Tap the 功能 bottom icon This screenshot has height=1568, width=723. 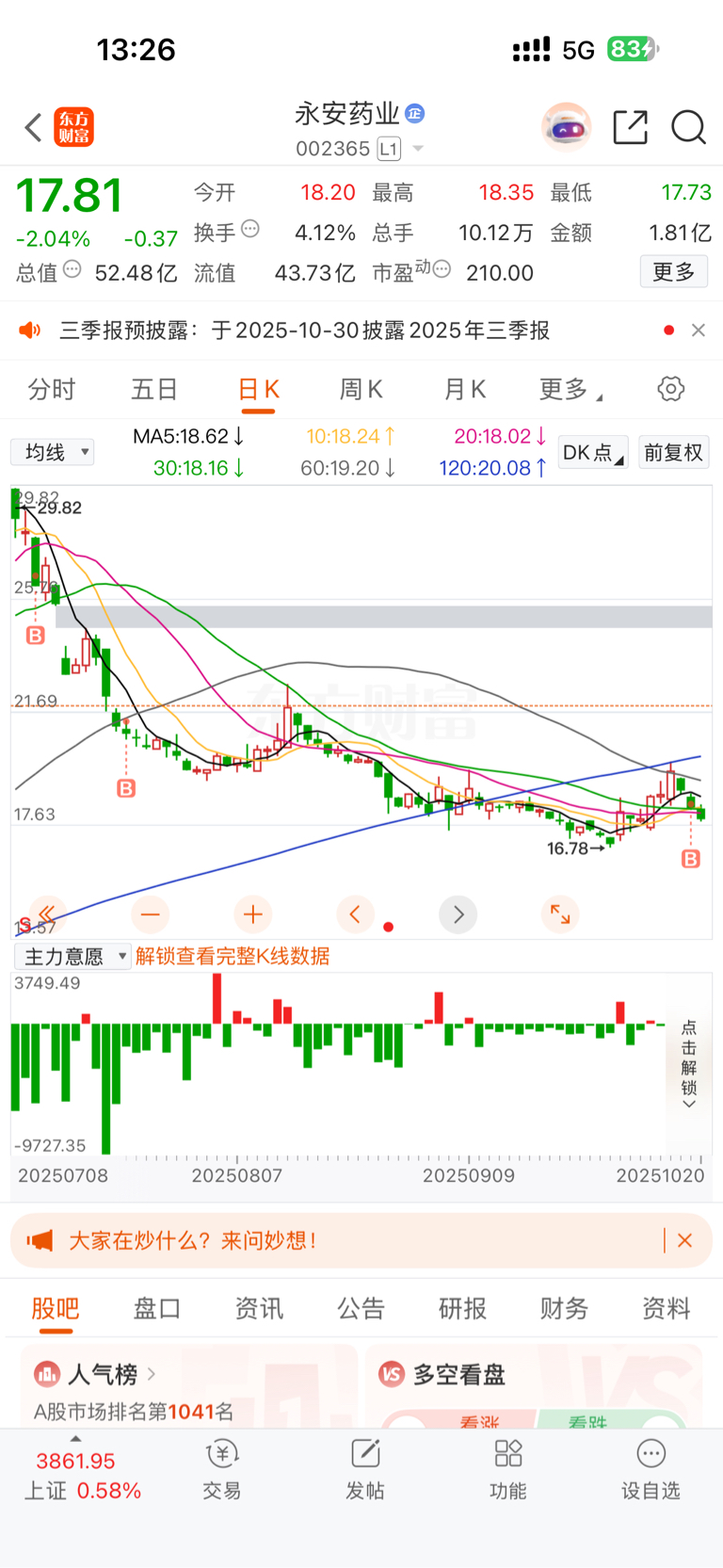[508, 1468]
